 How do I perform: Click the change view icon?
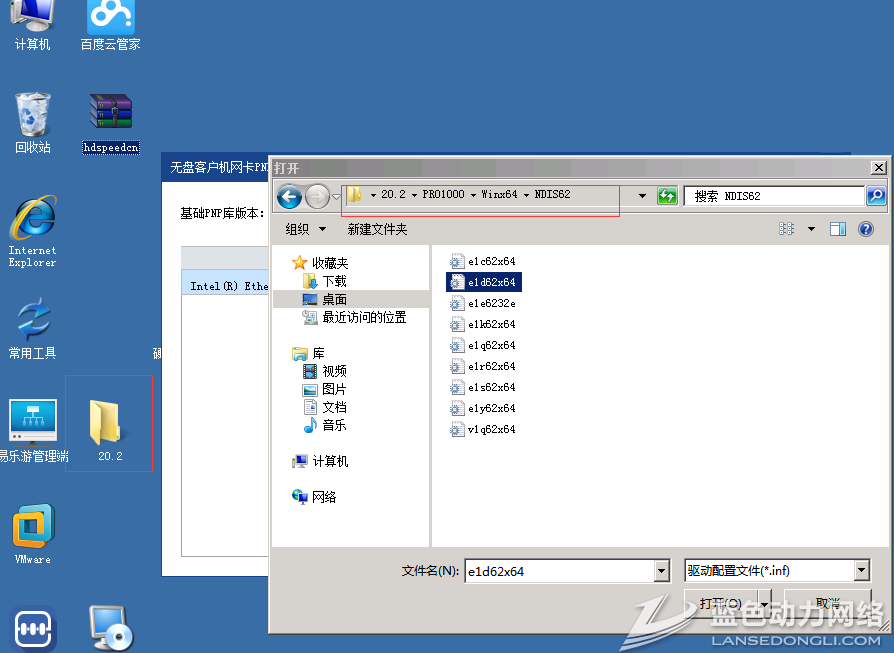pos(787,229)
